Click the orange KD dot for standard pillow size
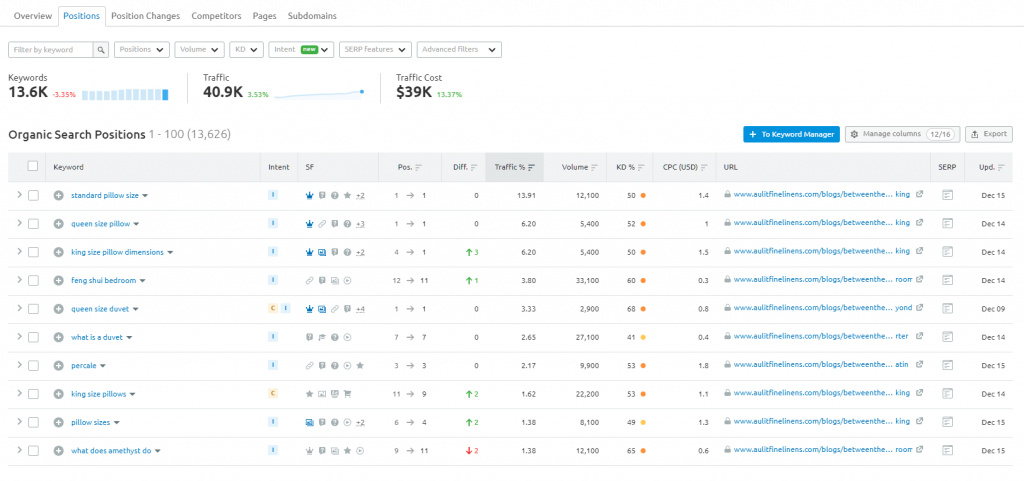 point(643,195)
